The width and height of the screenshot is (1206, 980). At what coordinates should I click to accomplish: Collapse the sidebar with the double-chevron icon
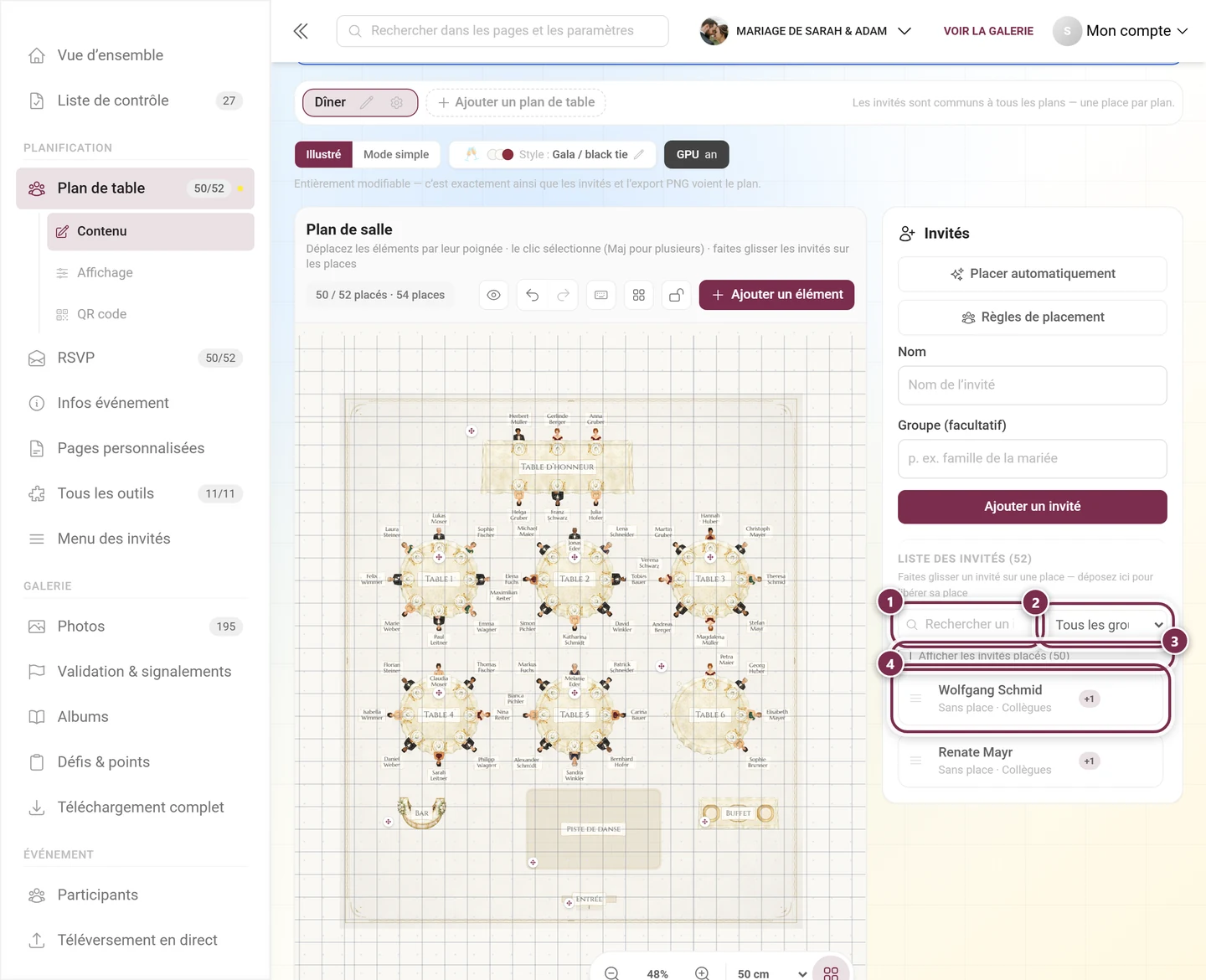[x=301, y=31]
